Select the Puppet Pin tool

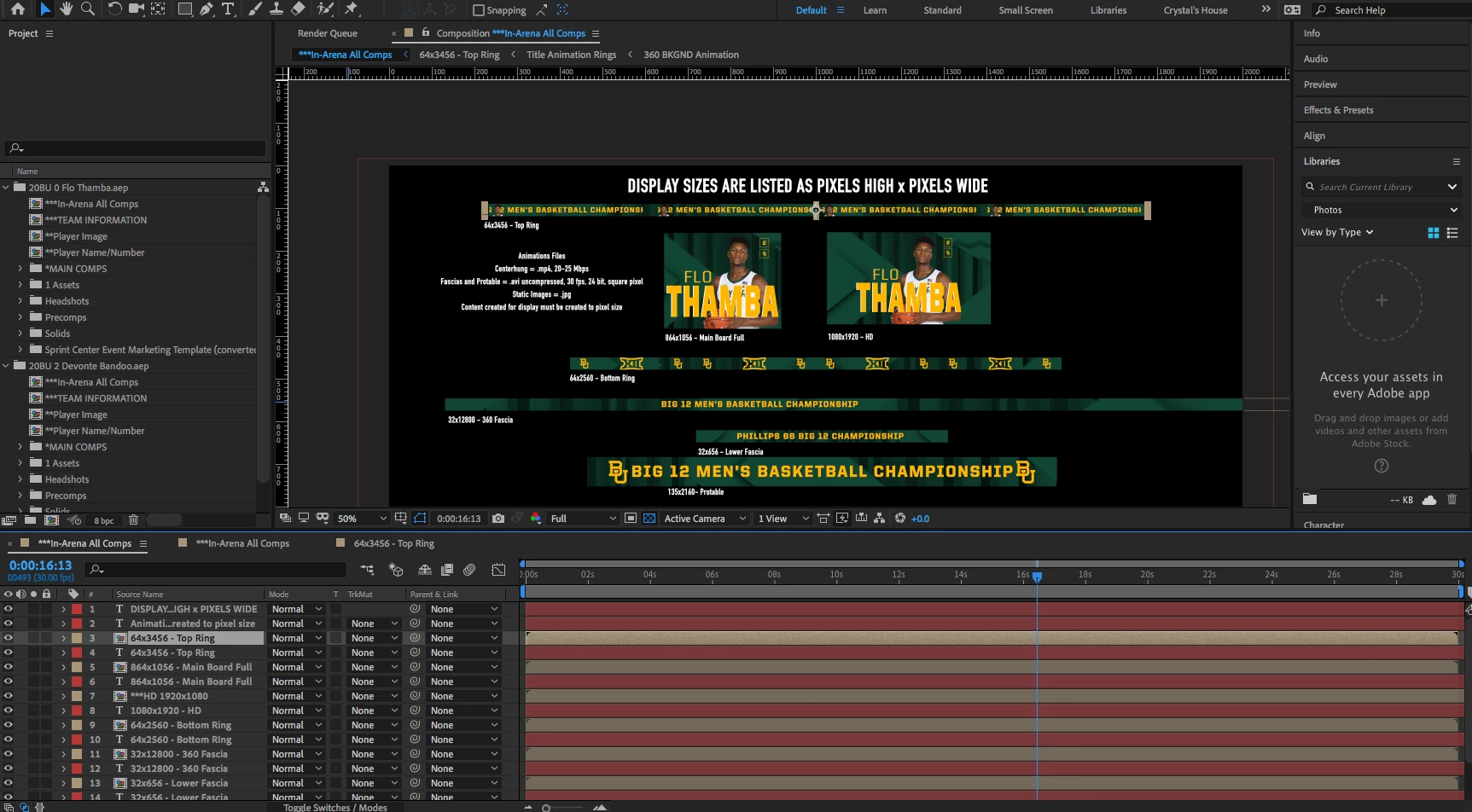352,9
